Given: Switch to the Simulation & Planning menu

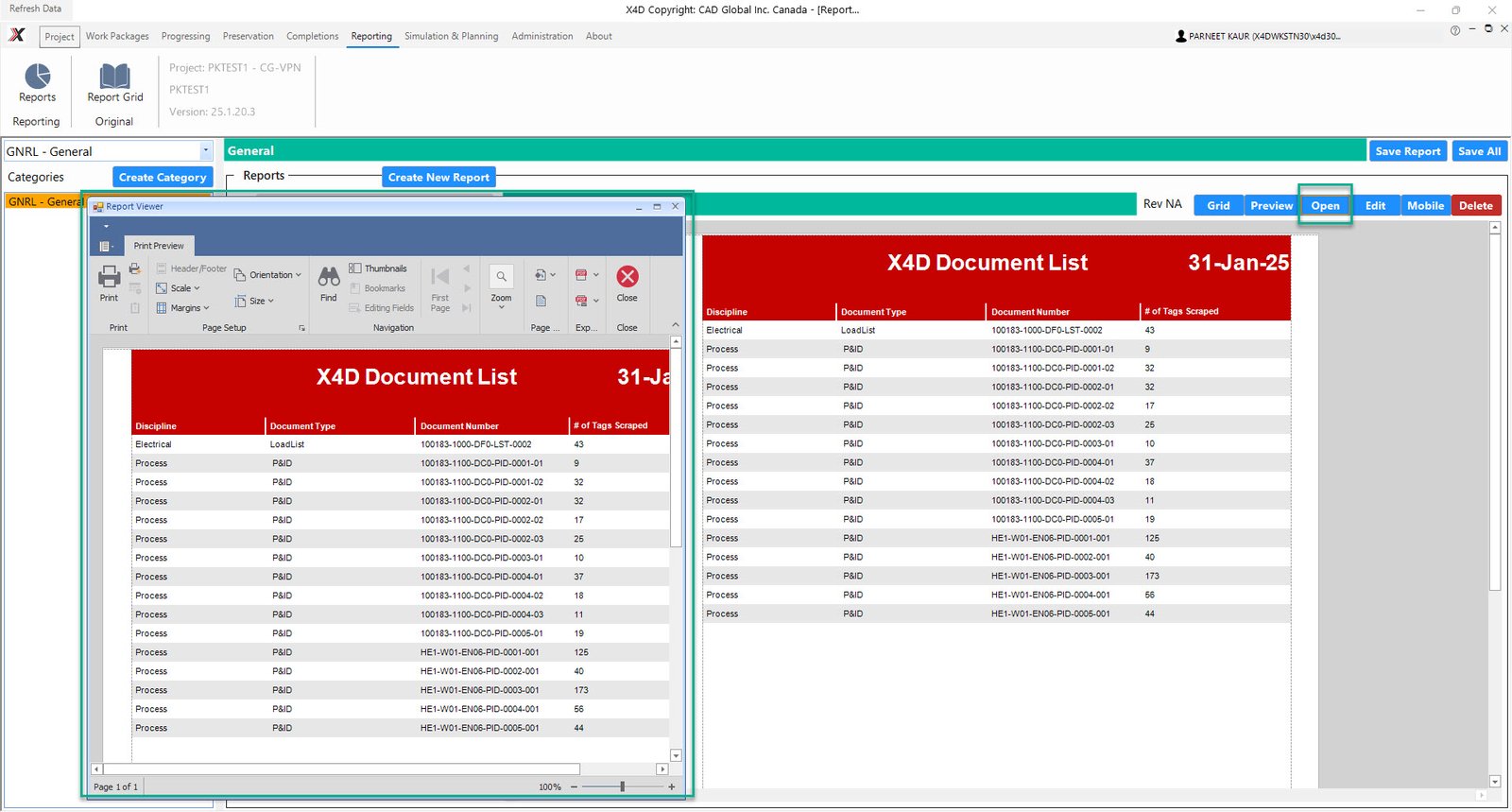Looking at the screenshot, I should pos(451,36).
